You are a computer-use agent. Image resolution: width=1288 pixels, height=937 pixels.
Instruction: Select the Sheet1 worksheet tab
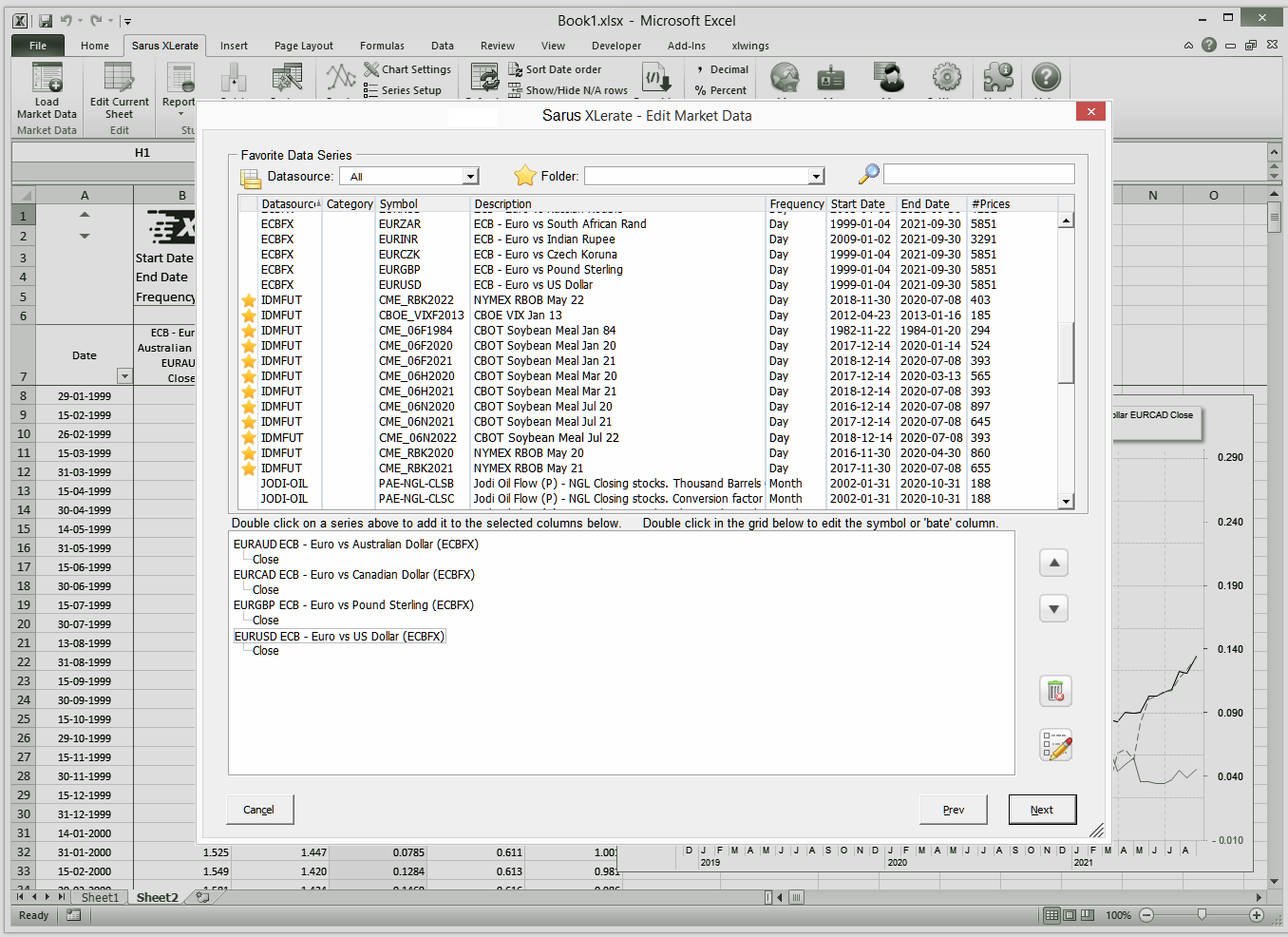pos(100,897)
